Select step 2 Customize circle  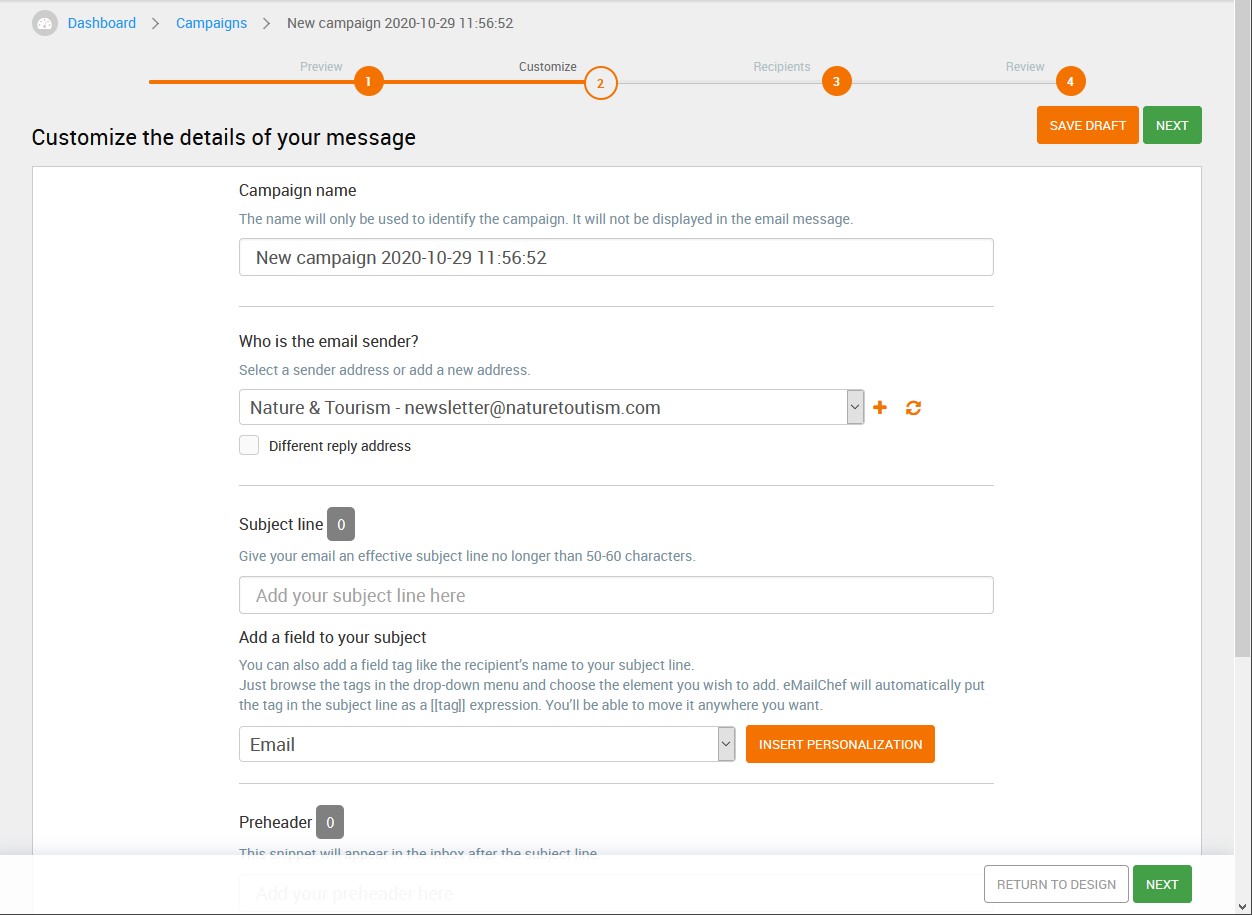tap(601, 83)
